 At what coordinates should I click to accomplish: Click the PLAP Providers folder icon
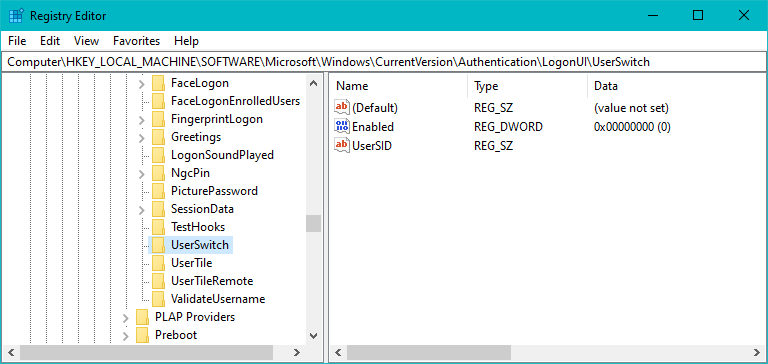(142, 317)
